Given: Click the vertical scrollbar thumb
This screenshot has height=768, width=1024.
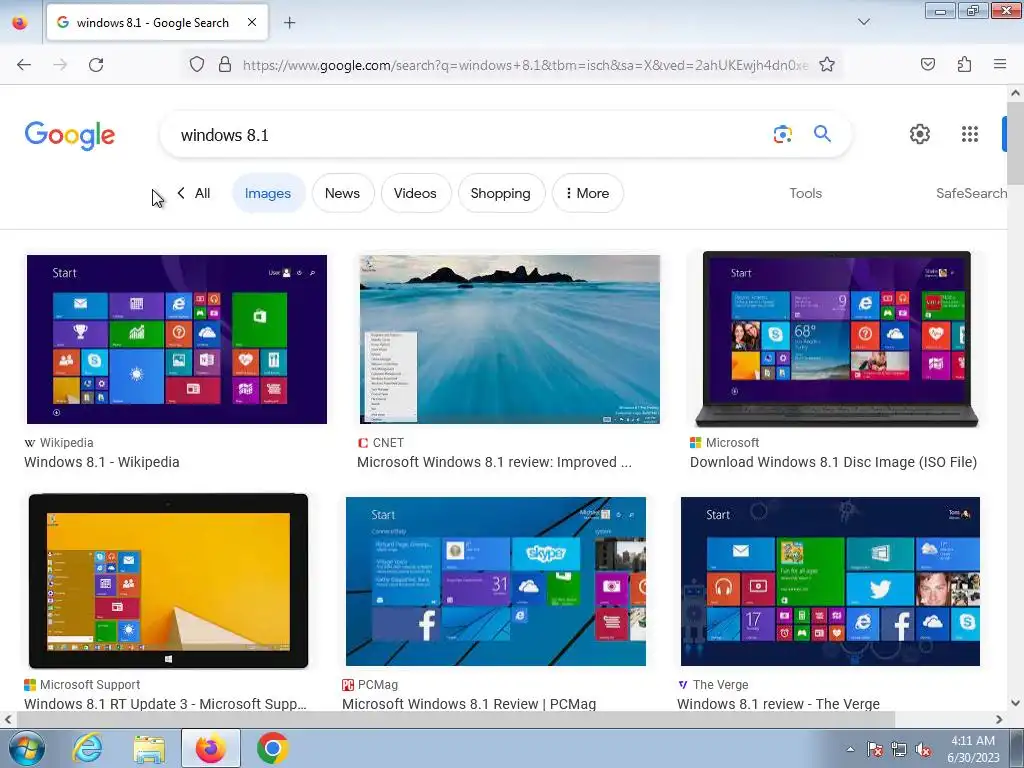Looking at the screenshot, I should (x=1016, y=144).
